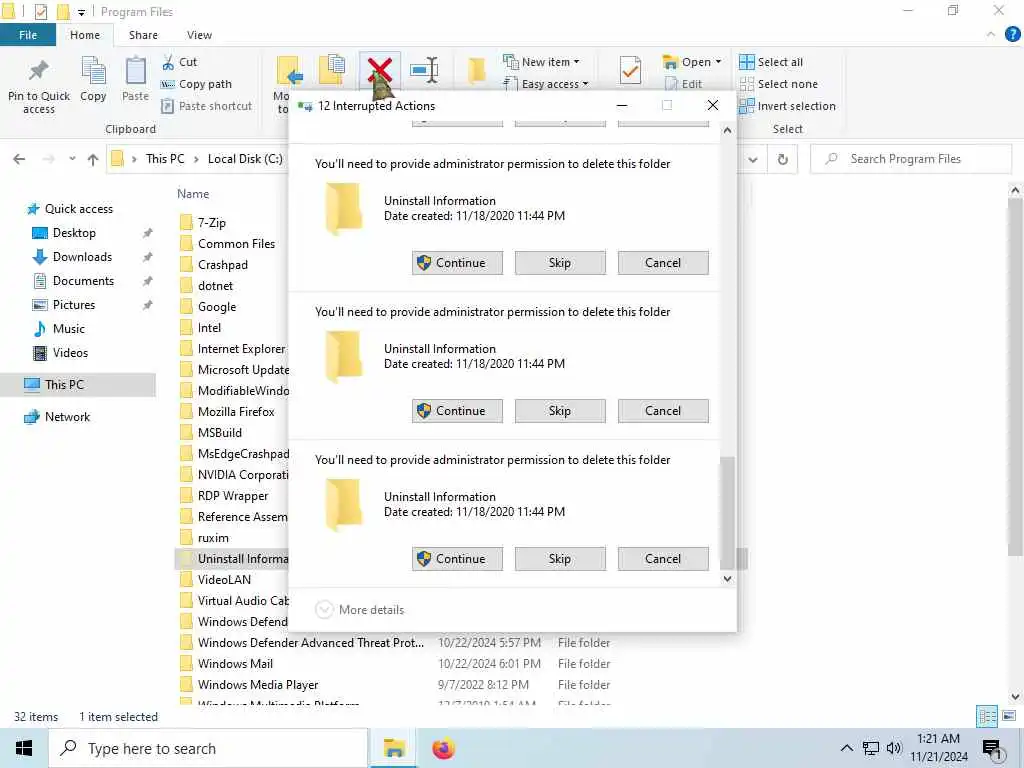
Task: Click Select all in ribbon
Action: pos(771,62)
